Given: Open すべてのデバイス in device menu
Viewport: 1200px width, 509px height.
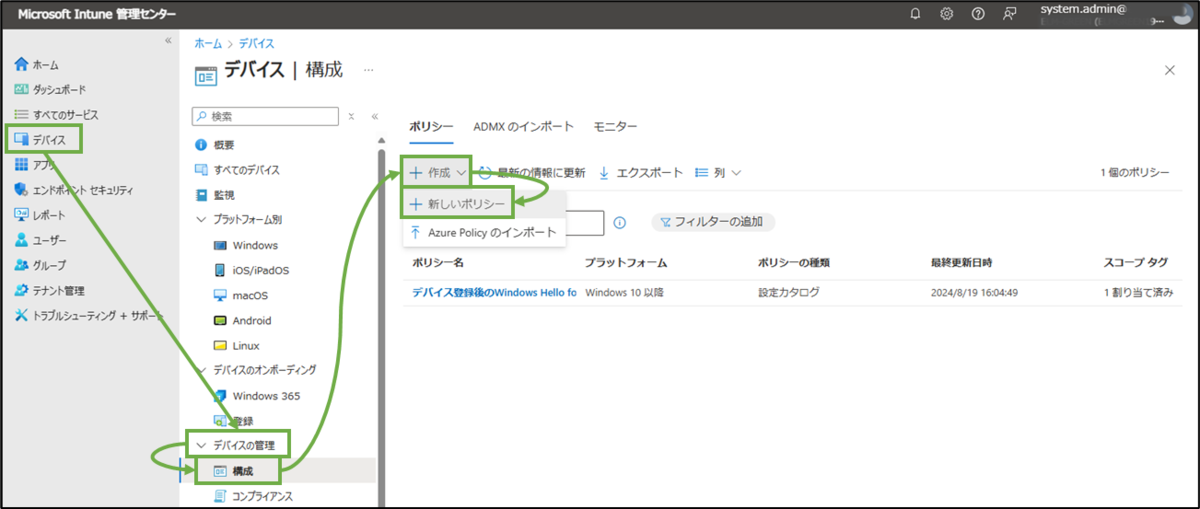Looking at the screenshot, I should tap(237, 170).
